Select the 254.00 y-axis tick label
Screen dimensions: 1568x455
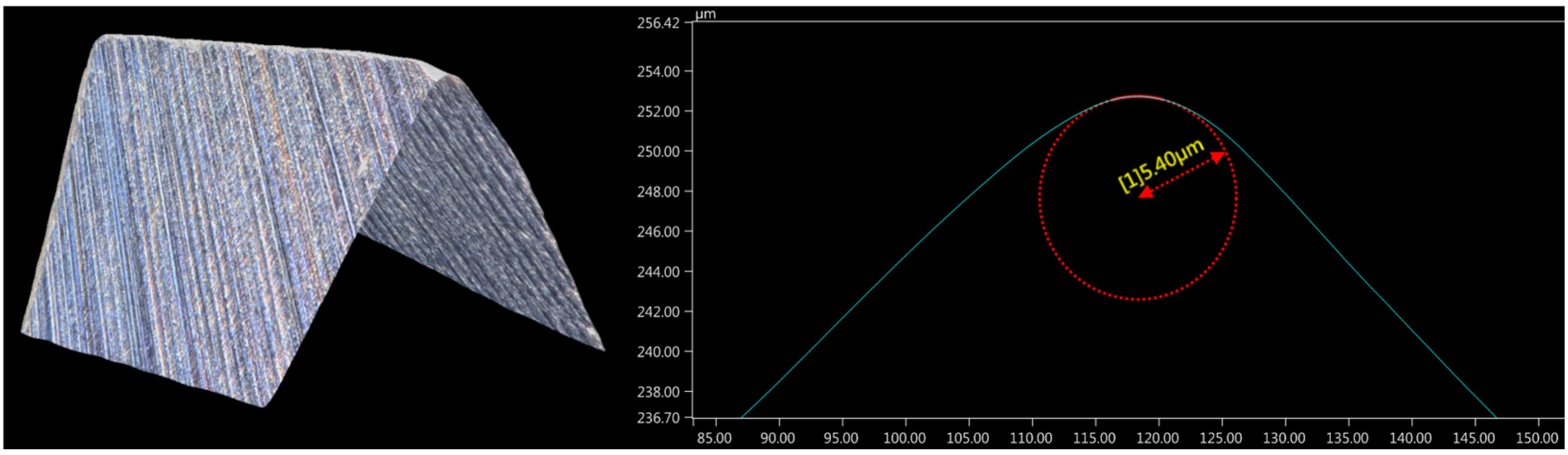point(658,71)
